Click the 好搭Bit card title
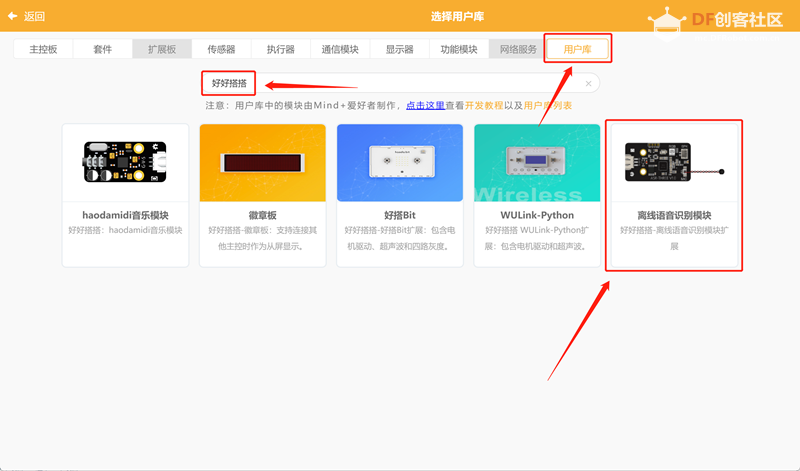800x471 pixels. point(399,215)
